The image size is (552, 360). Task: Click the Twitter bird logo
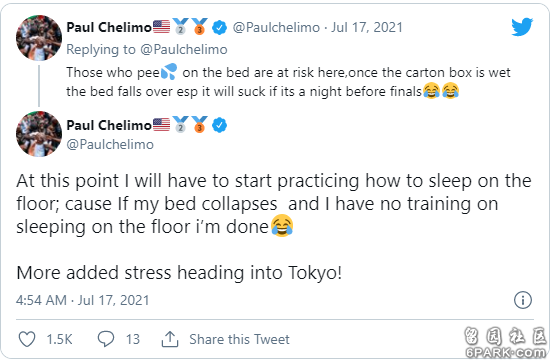click(522, 27)
